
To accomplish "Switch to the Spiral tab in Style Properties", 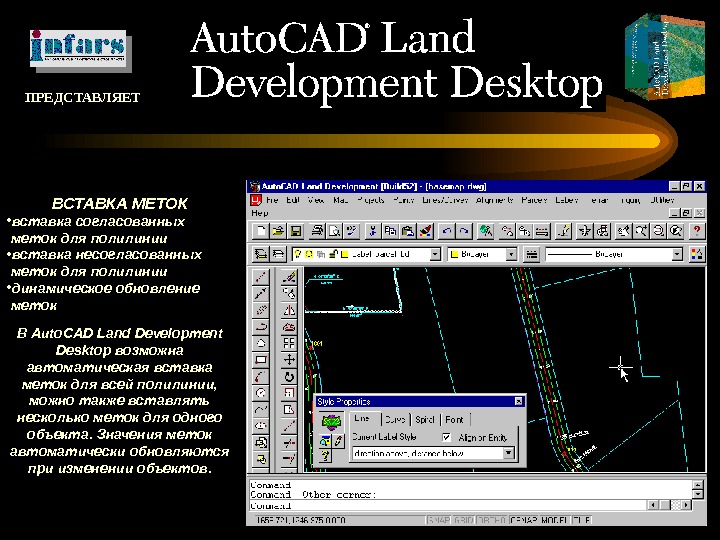I will click(424, 419).
